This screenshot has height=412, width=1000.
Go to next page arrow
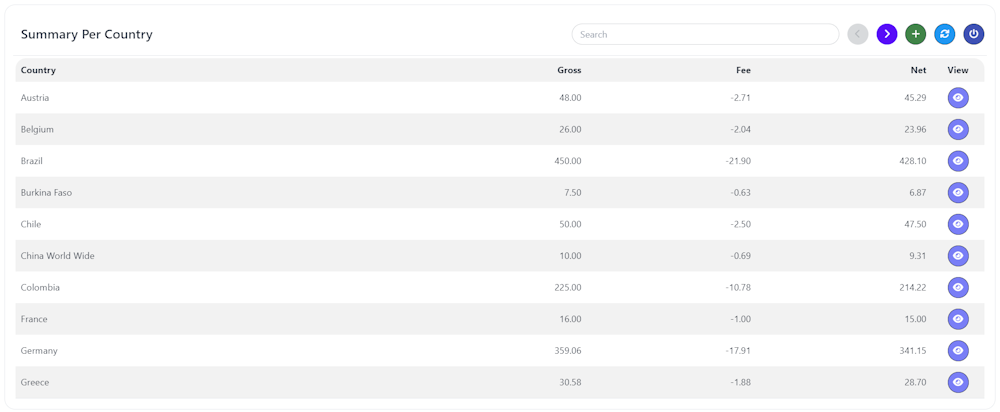tap(886, 34)
